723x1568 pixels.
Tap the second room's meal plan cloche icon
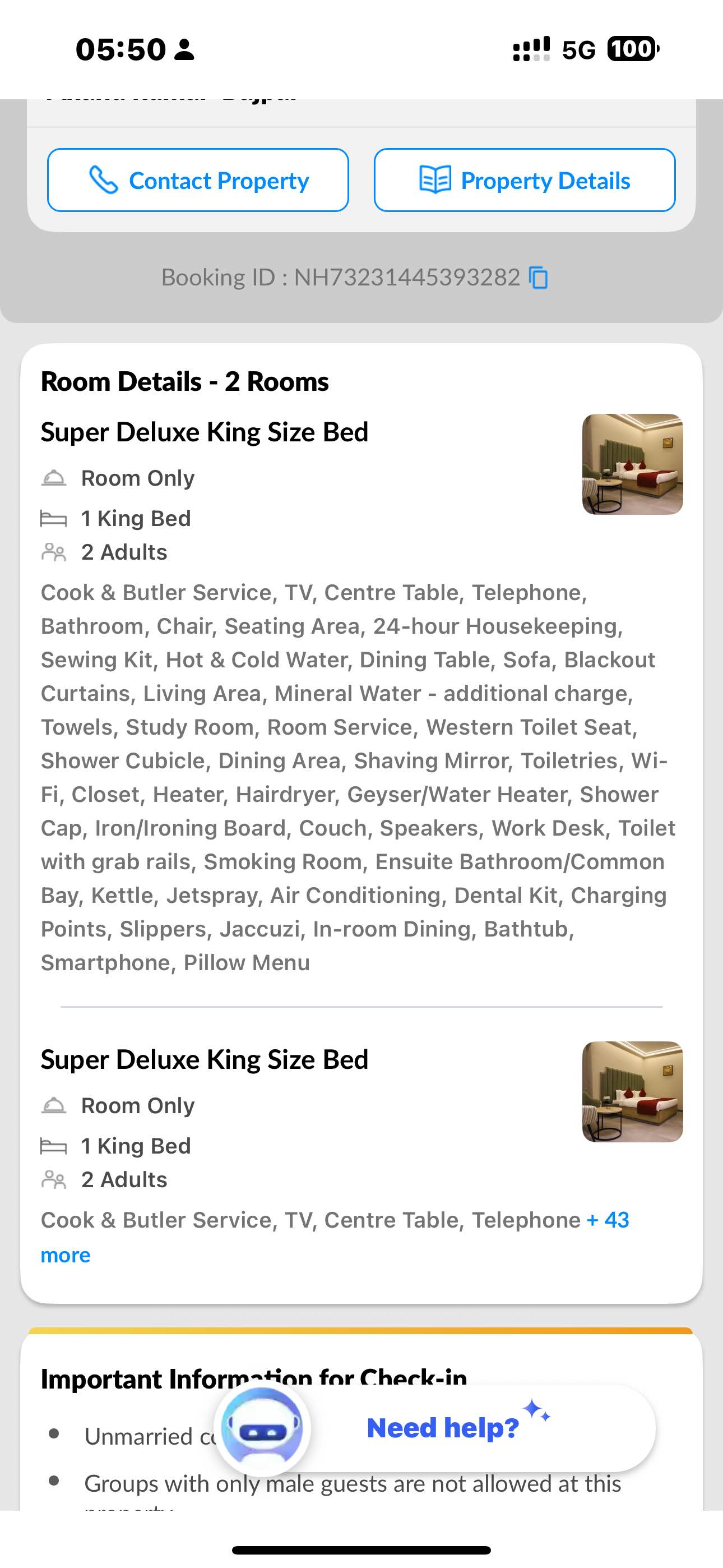pyautogui.click(x=54, y=1105)
